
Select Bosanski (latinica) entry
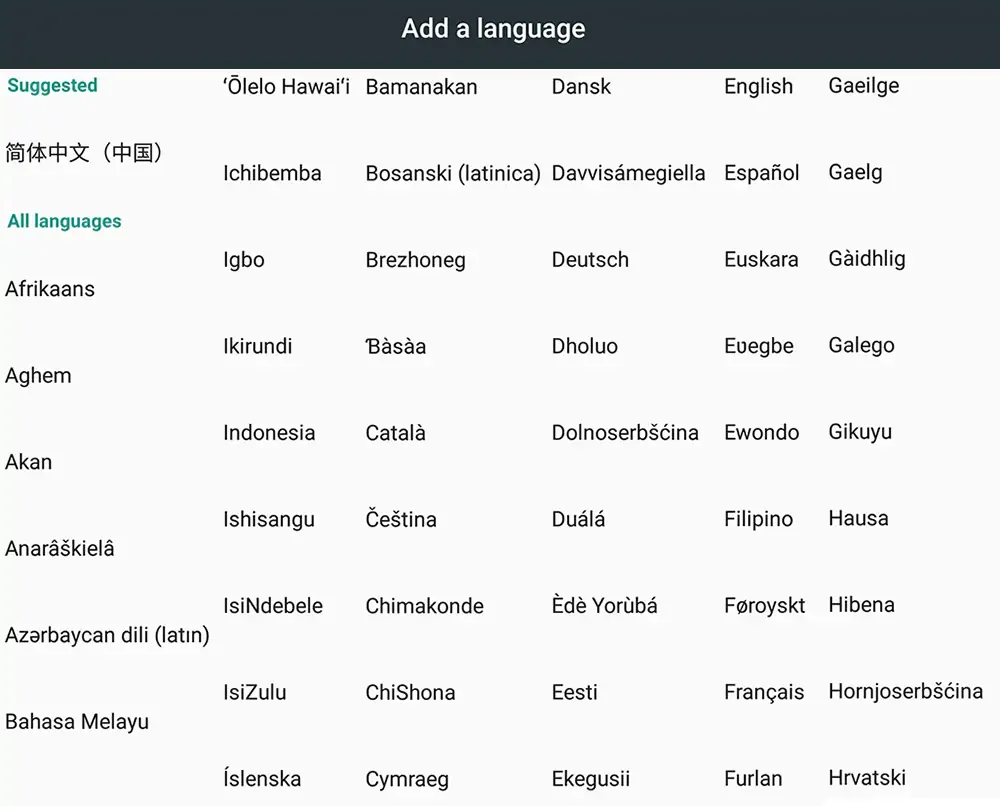point(453,173)
